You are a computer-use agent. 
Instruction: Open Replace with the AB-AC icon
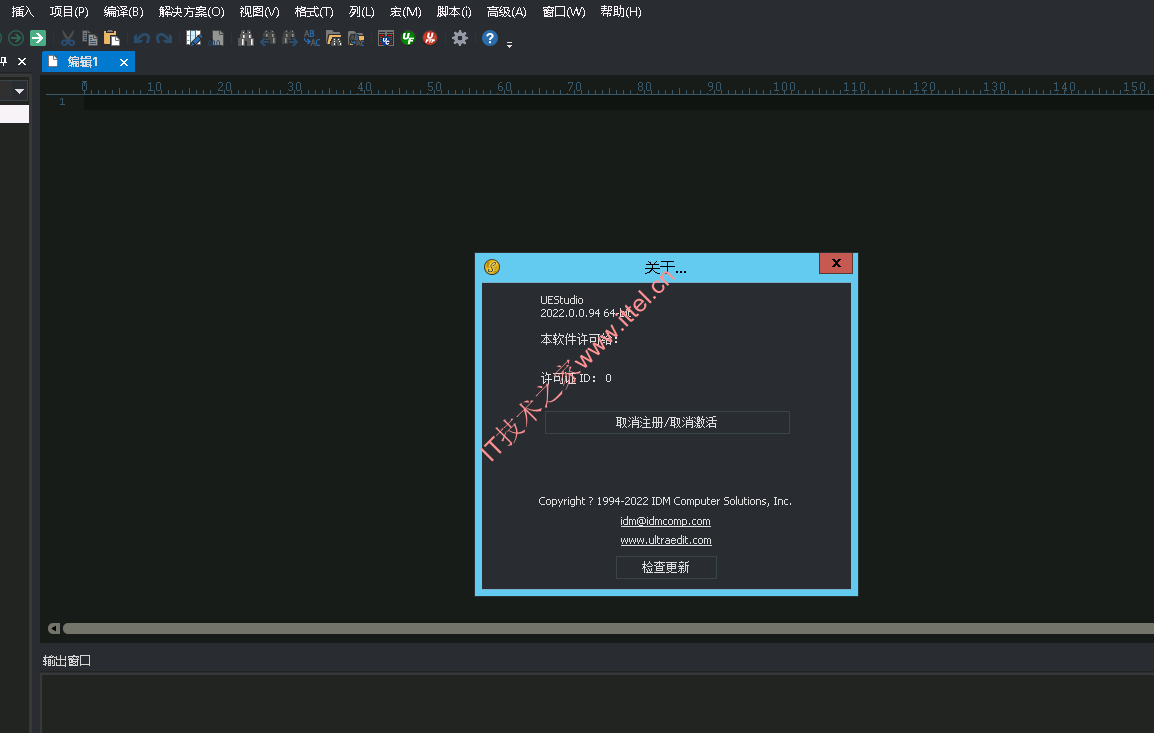(x=312, y=38)
